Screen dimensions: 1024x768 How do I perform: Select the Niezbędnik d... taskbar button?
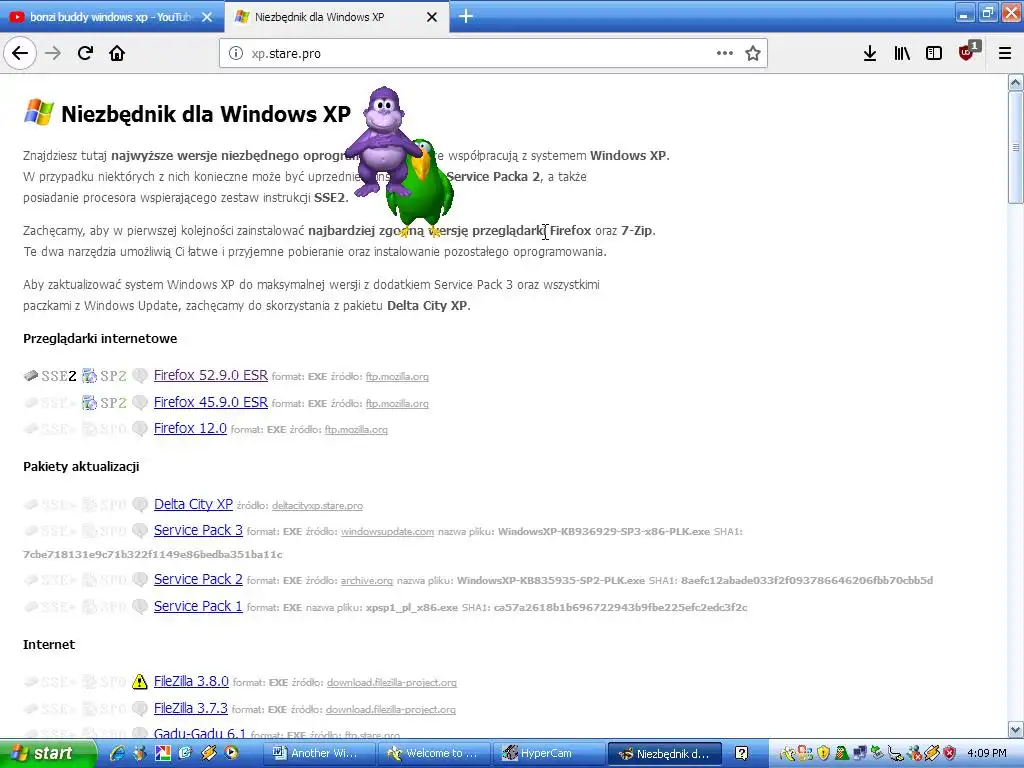click(665, 754)
